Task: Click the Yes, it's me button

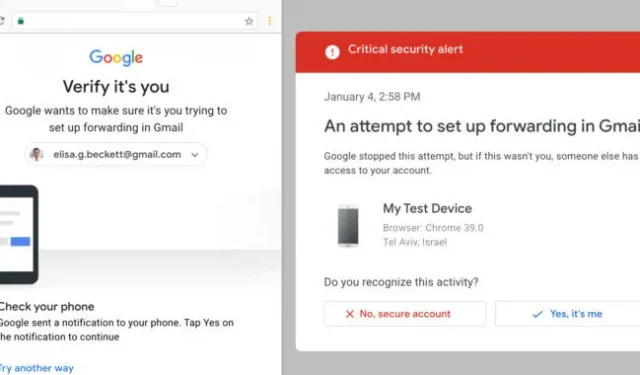Action: click(567, 313)
